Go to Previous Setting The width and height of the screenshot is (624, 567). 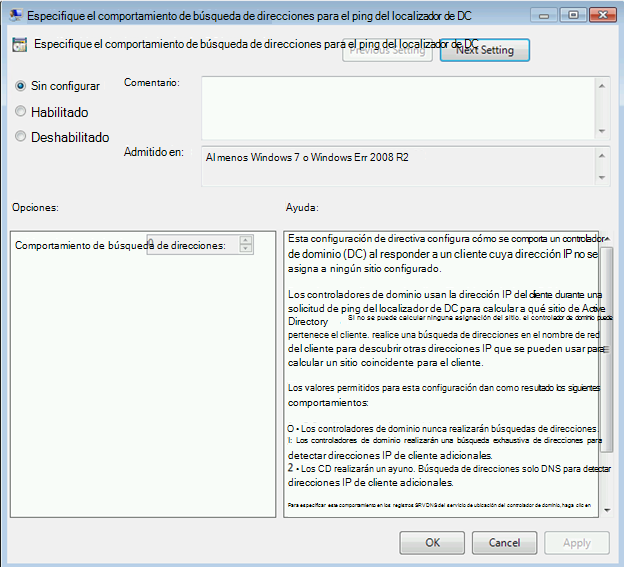tap(387, 52)
